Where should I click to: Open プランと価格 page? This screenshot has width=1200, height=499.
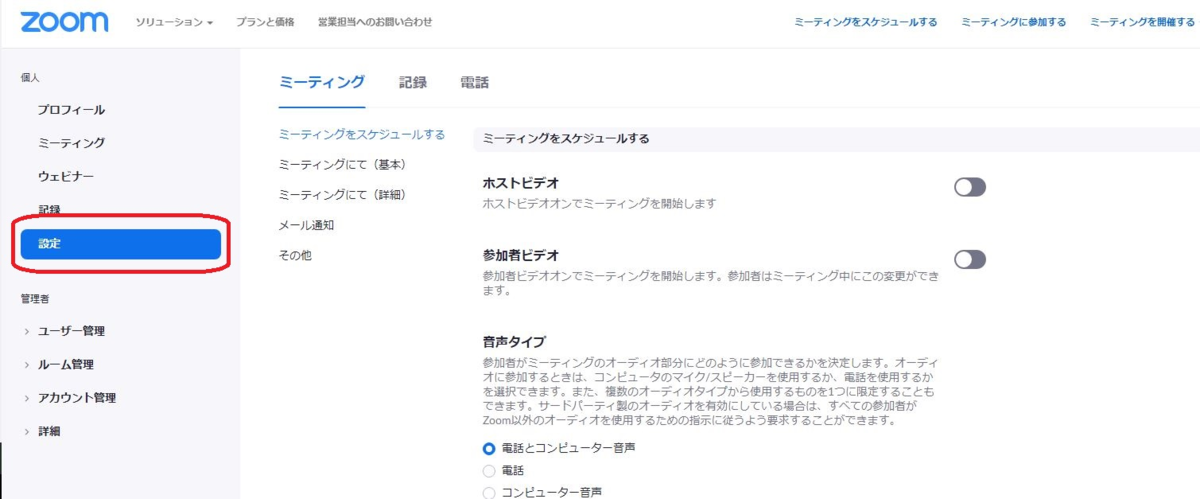[265, 22]
